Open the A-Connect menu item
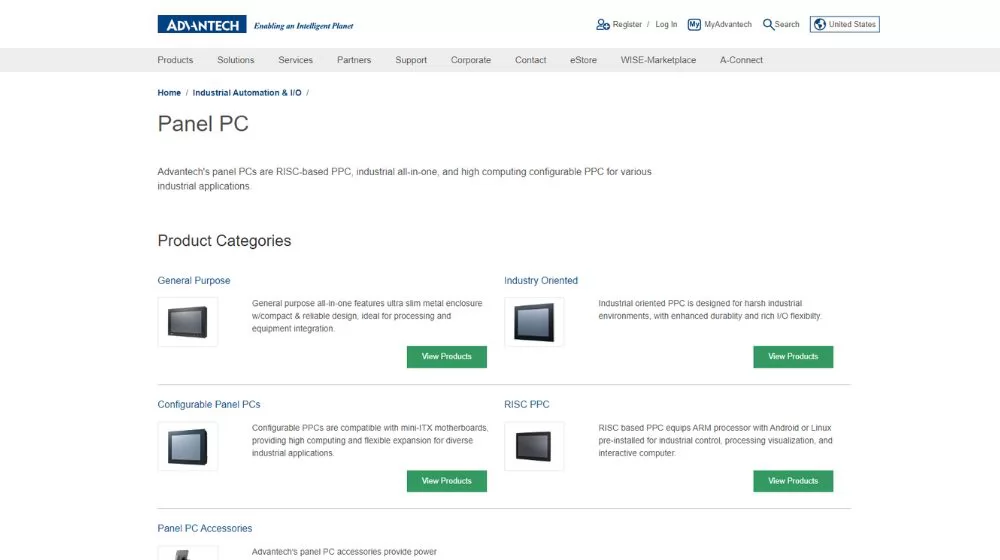Viewport: 1000px width, 560px height. (741, 60)
